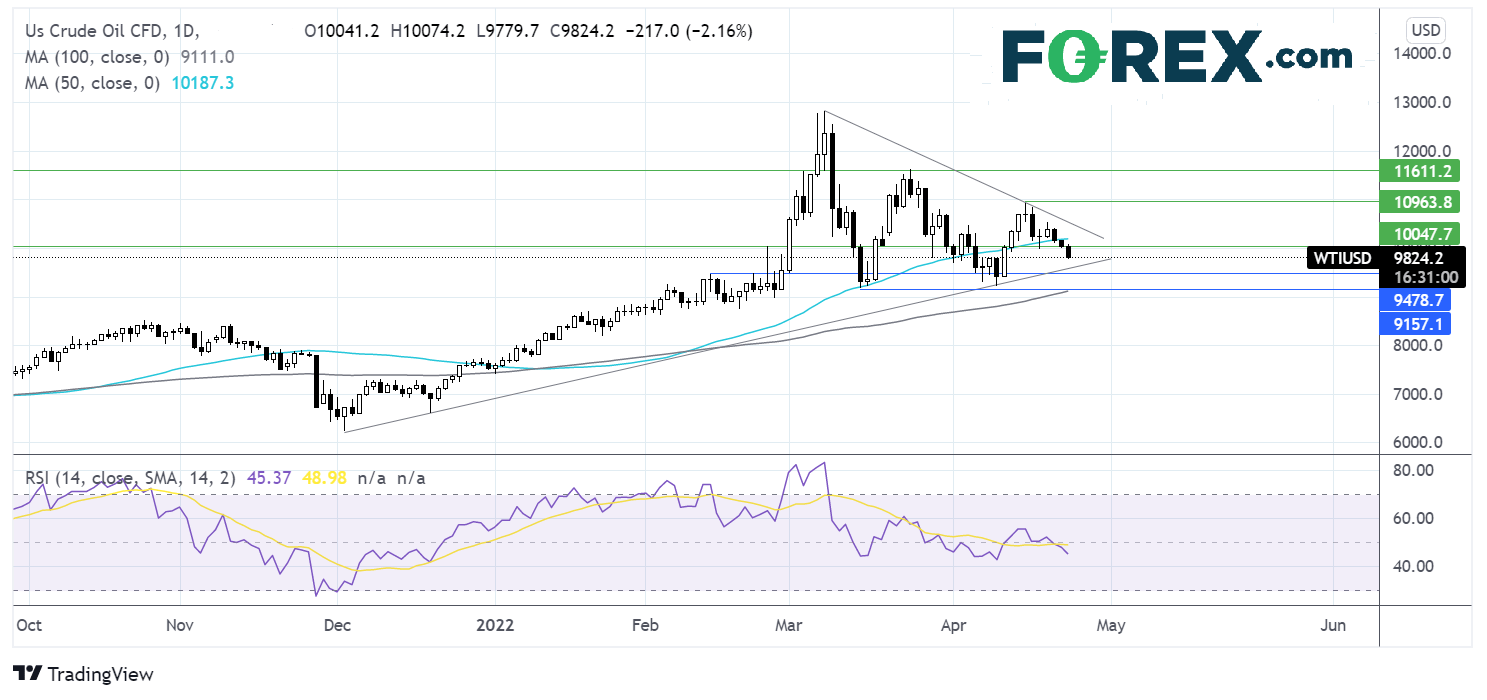
Task: Click the TradingView logo icon
Action: click(x=27, y=674)
